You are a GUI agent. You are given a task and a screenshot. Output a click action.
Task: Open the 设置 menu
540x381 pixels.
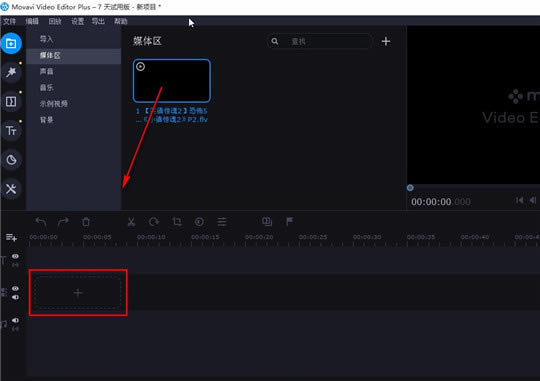(77, 21)
